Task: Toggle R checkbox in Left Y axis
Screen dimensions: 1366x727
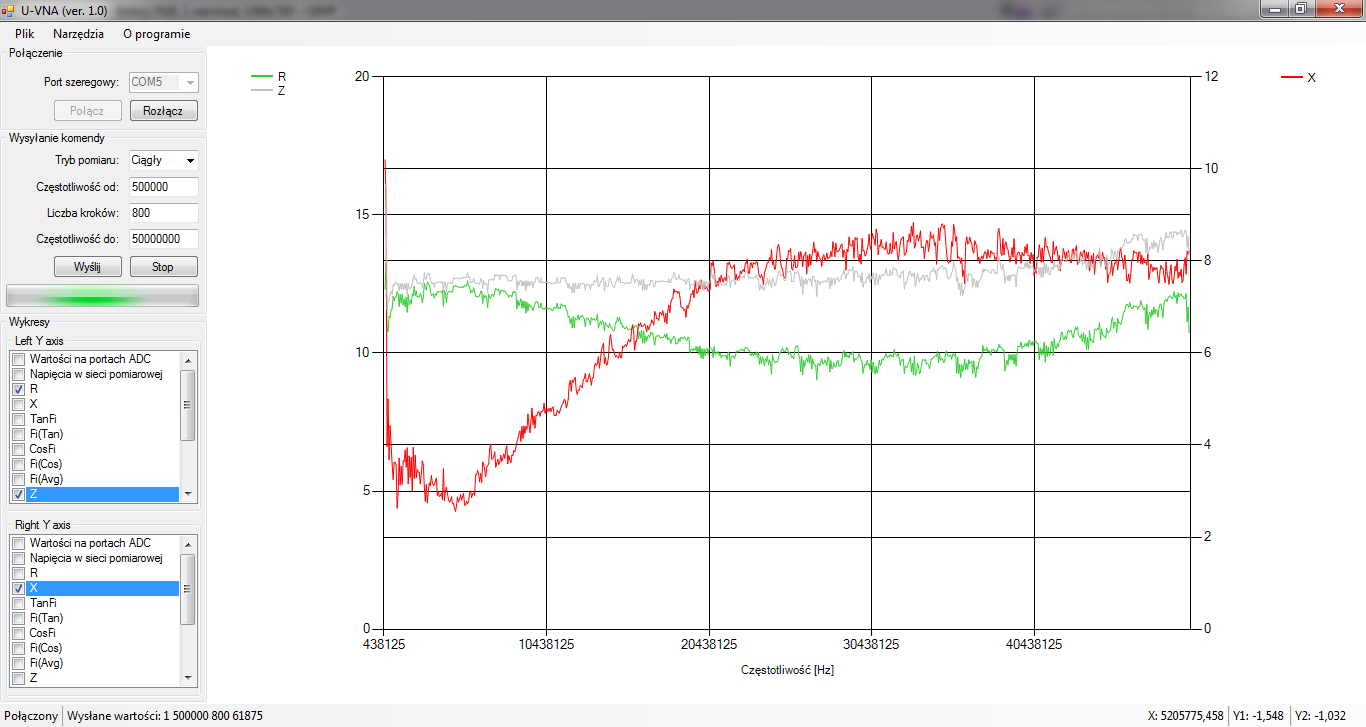Action: 18,389
